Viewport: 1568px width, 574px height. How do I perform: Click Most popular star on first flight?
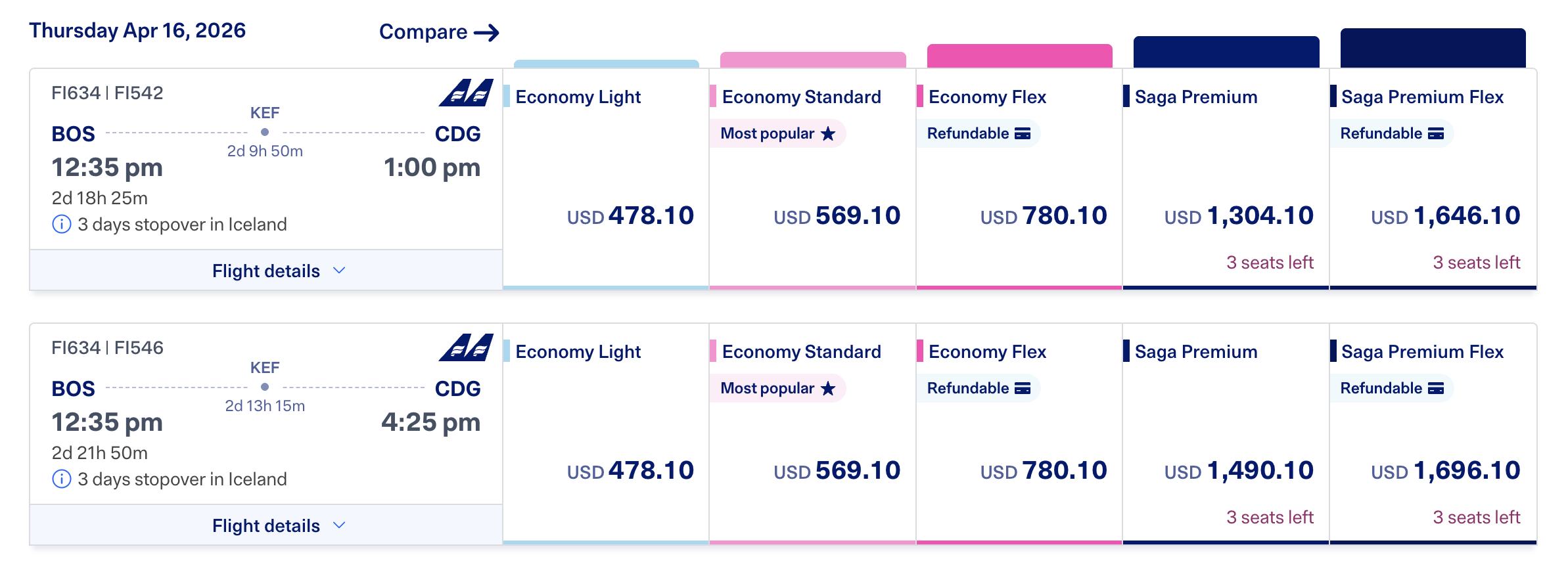pyautogui.click(x=828, y=134)
